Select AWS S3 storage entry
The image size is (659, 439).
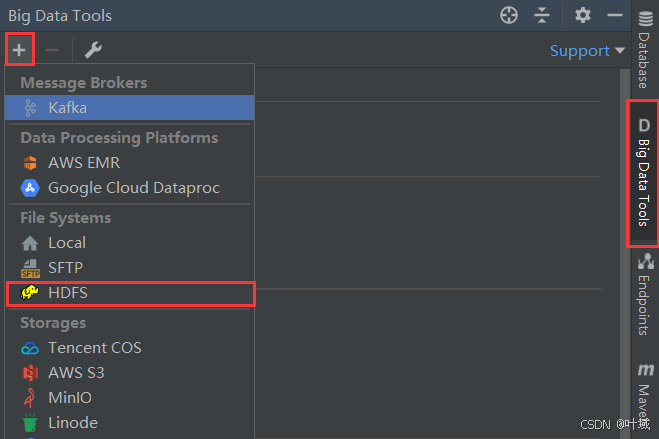click(x=75, y=372)
